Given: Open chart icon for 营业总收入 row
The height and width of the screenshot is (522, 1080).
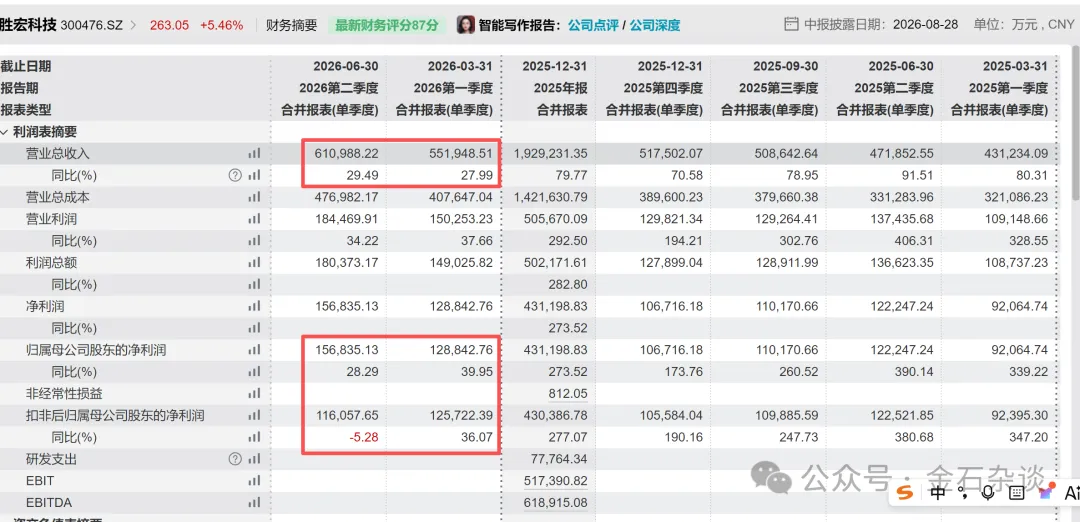Looking at the screenshot, I should tap(254, 154).
